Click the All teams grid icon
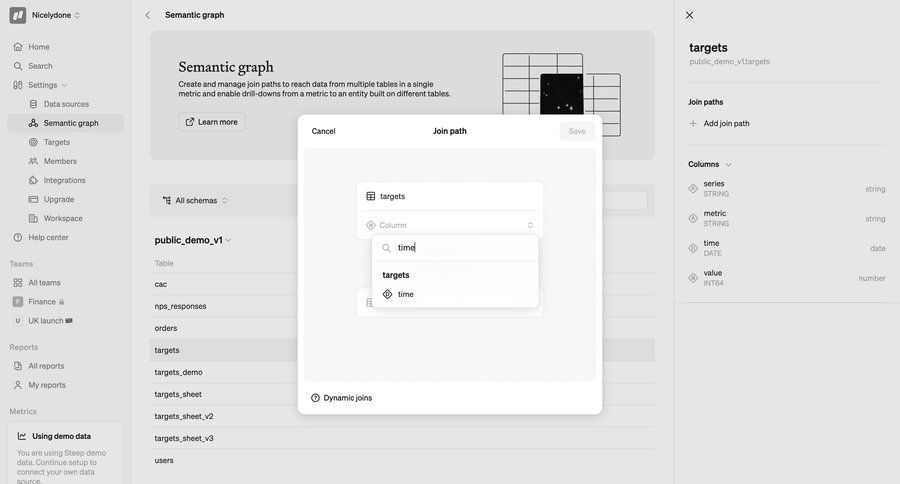 pos(18,282)
